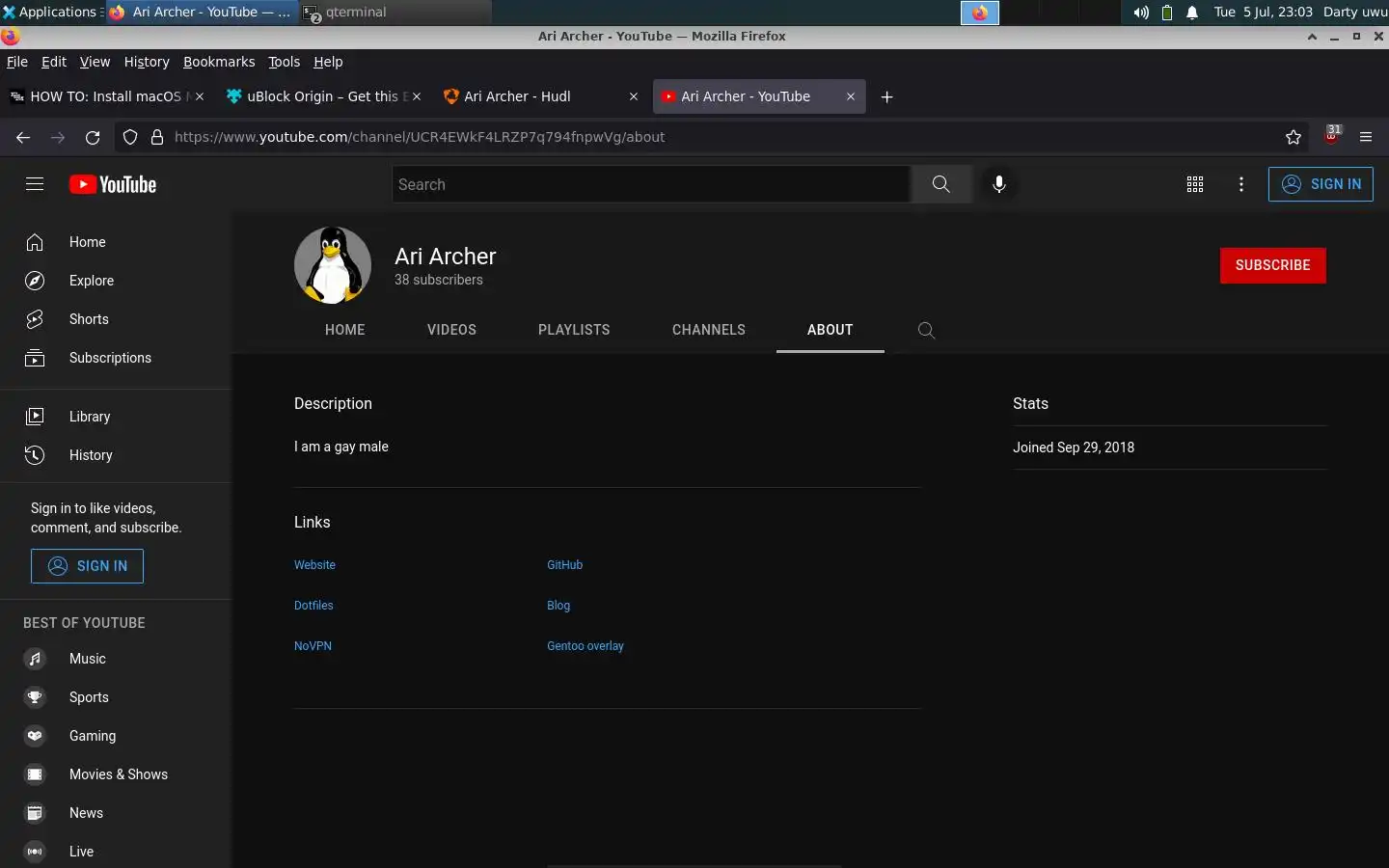This screenshot has width=1389, height=868.
Task: Open YouTube settings three-dot menu
Action: pyautogui.click(x=1241, y=184)
